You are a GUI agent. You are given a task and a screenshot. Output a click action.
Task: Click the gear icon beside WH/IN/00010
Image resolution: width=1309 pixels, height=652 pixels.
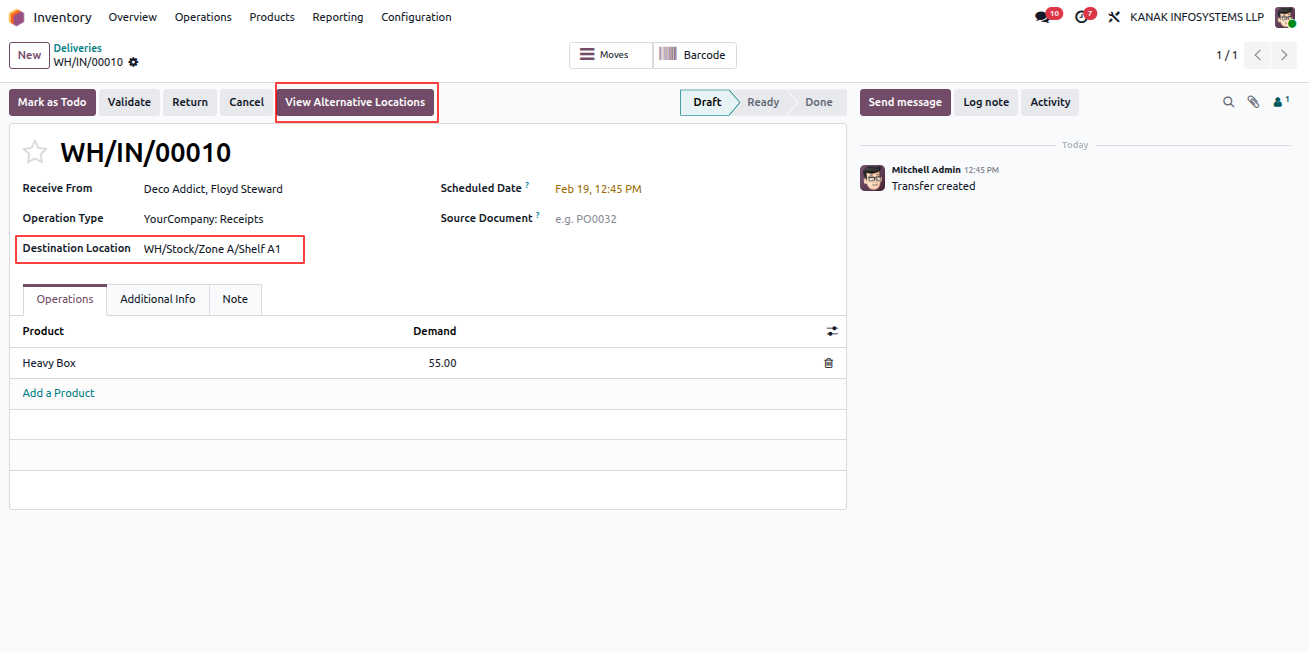point(134,62)
